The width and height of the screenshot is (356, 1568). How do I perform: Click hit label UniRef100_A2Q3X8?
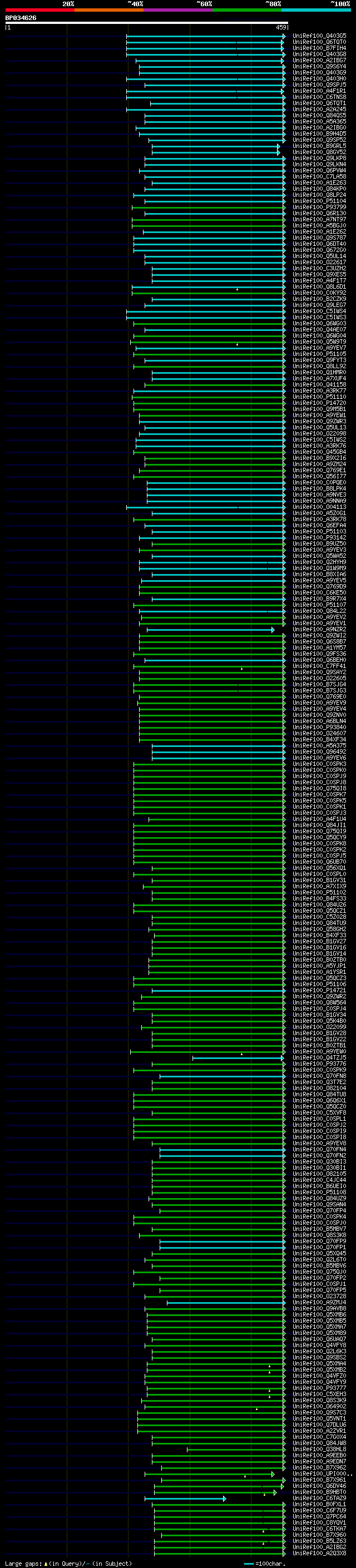point(319,1553)
